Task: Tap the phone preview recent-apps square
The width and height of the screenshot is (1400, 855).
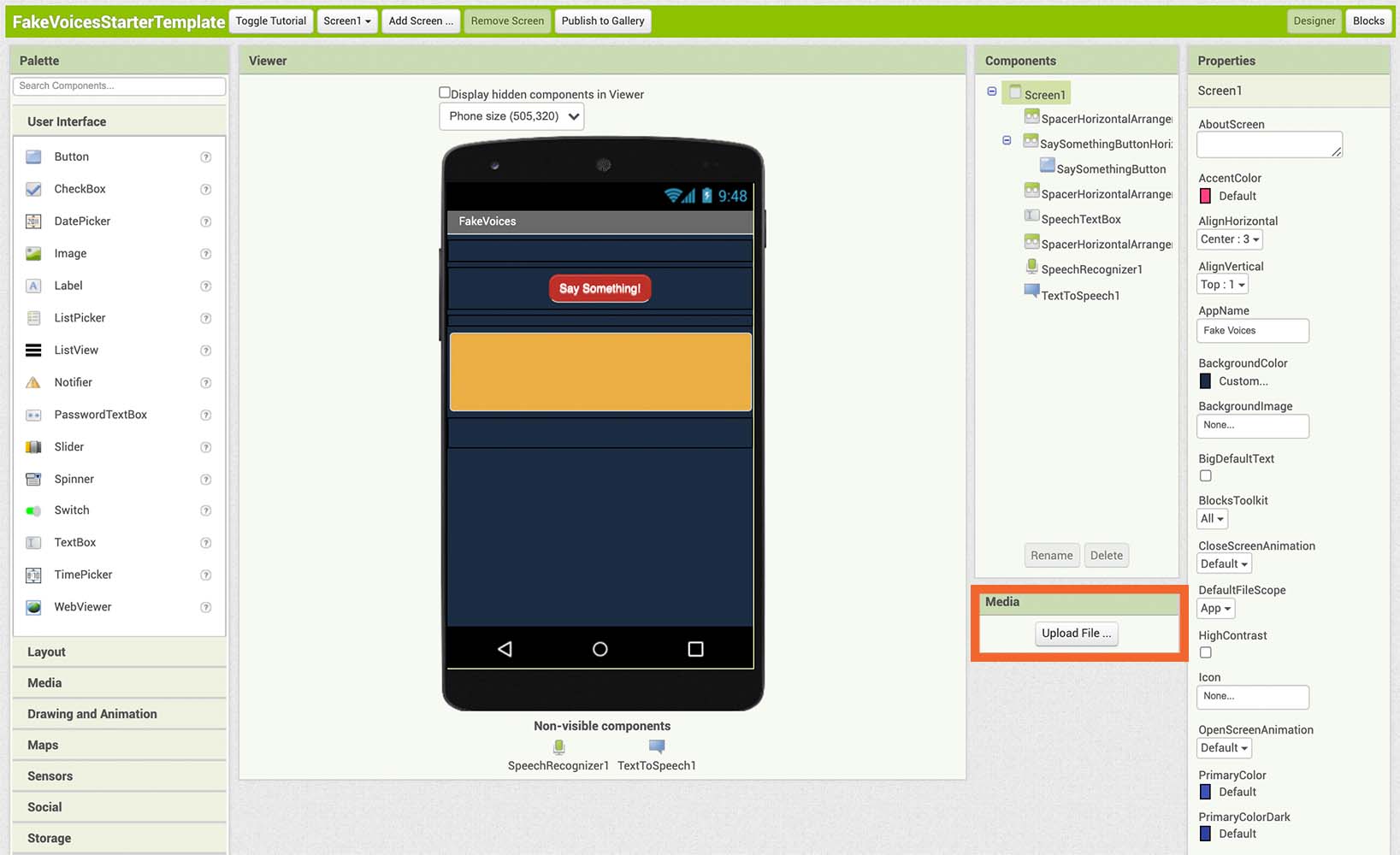Action: click(696, 649)
